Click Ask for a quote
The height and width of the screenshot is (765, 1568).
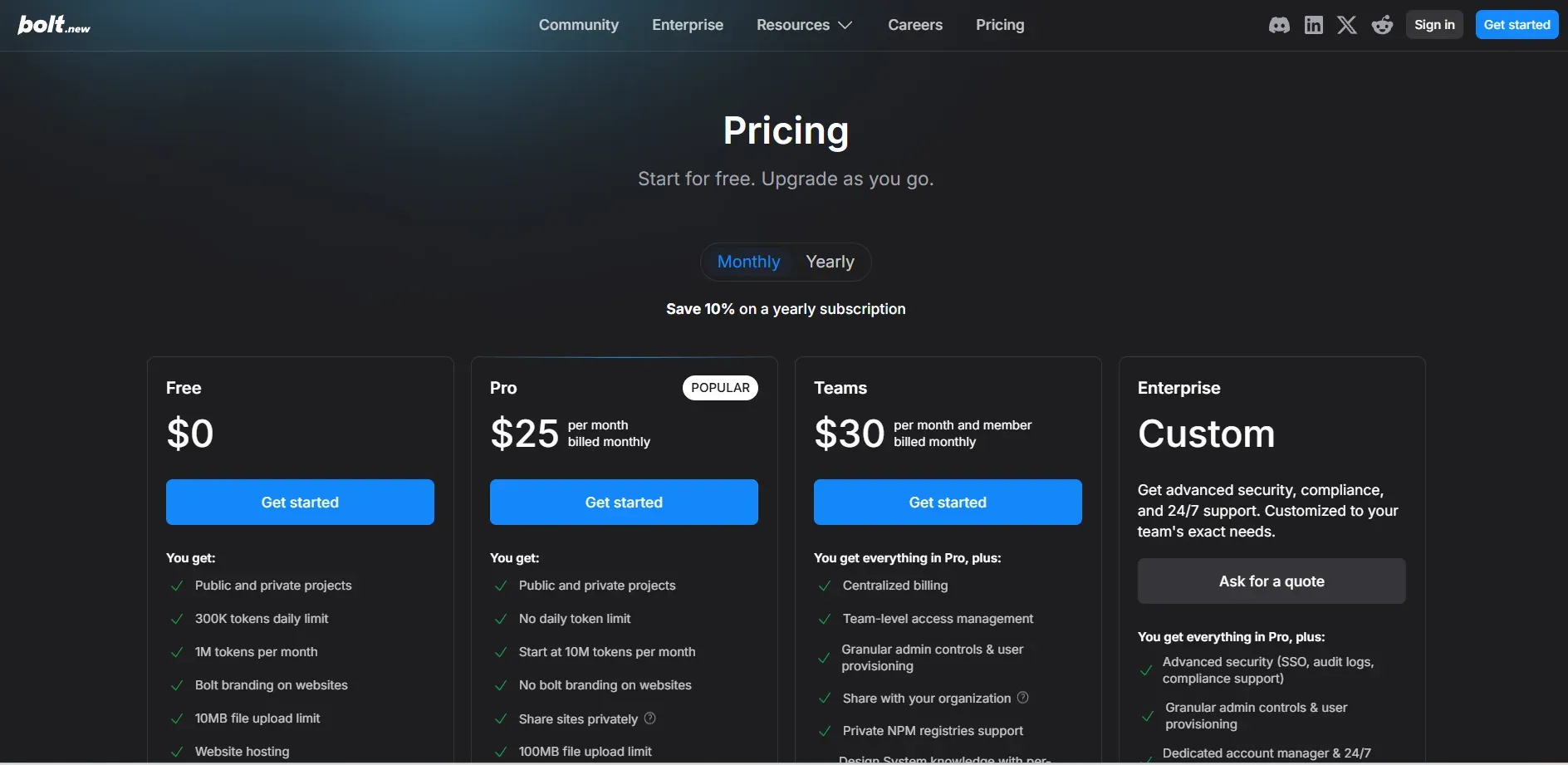tap(1271, 581)
